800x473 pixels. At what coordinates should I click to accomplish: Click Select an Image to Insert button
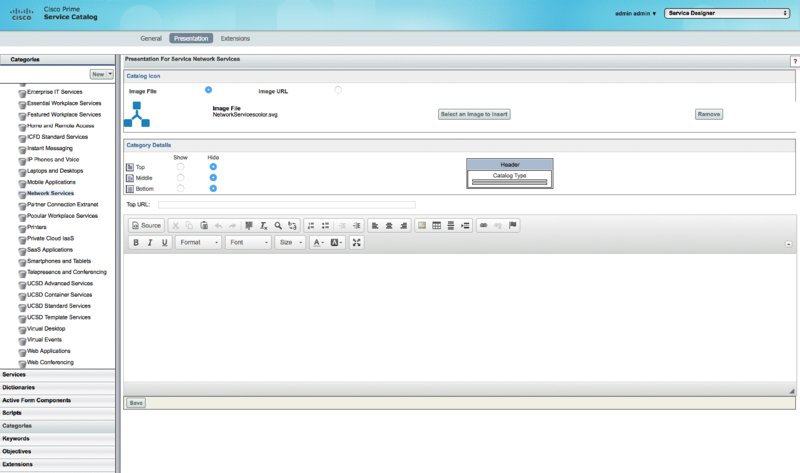tap(474, 114)
